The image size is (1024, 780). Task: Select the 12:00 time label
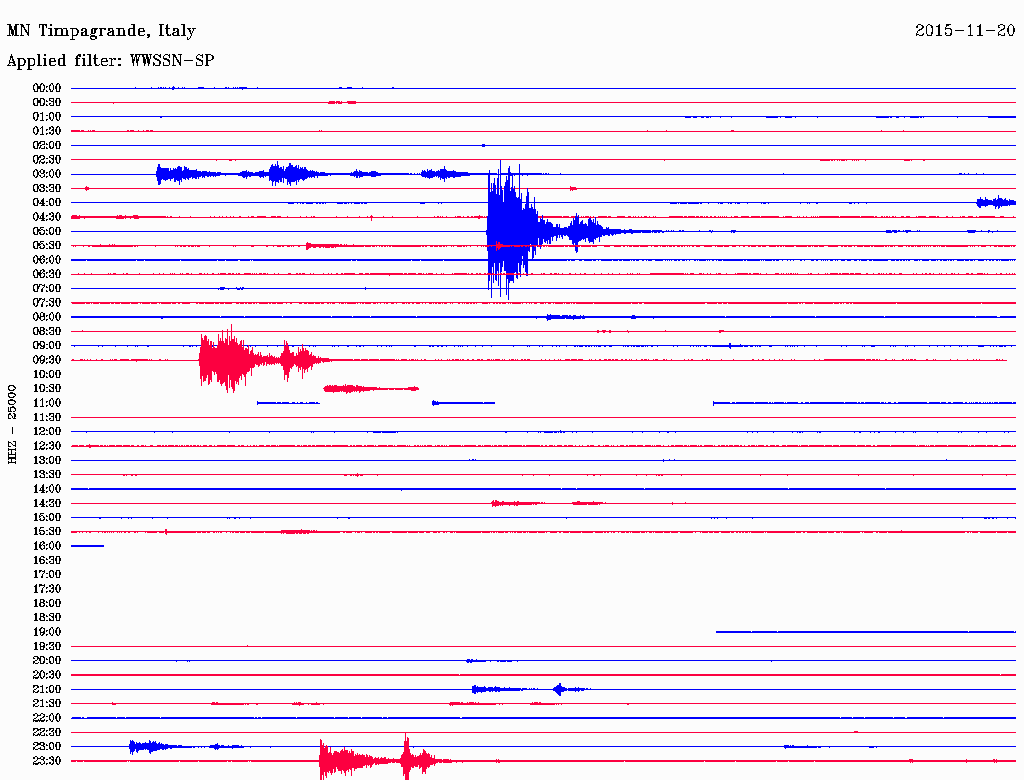(x=47, y=432)
